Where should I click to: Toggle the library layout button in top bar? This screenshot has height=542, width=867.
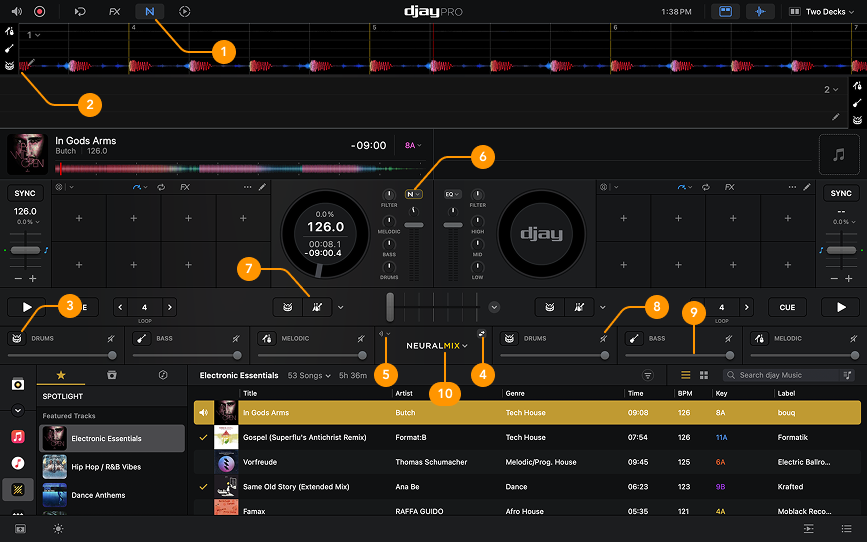tap(725, 12)
